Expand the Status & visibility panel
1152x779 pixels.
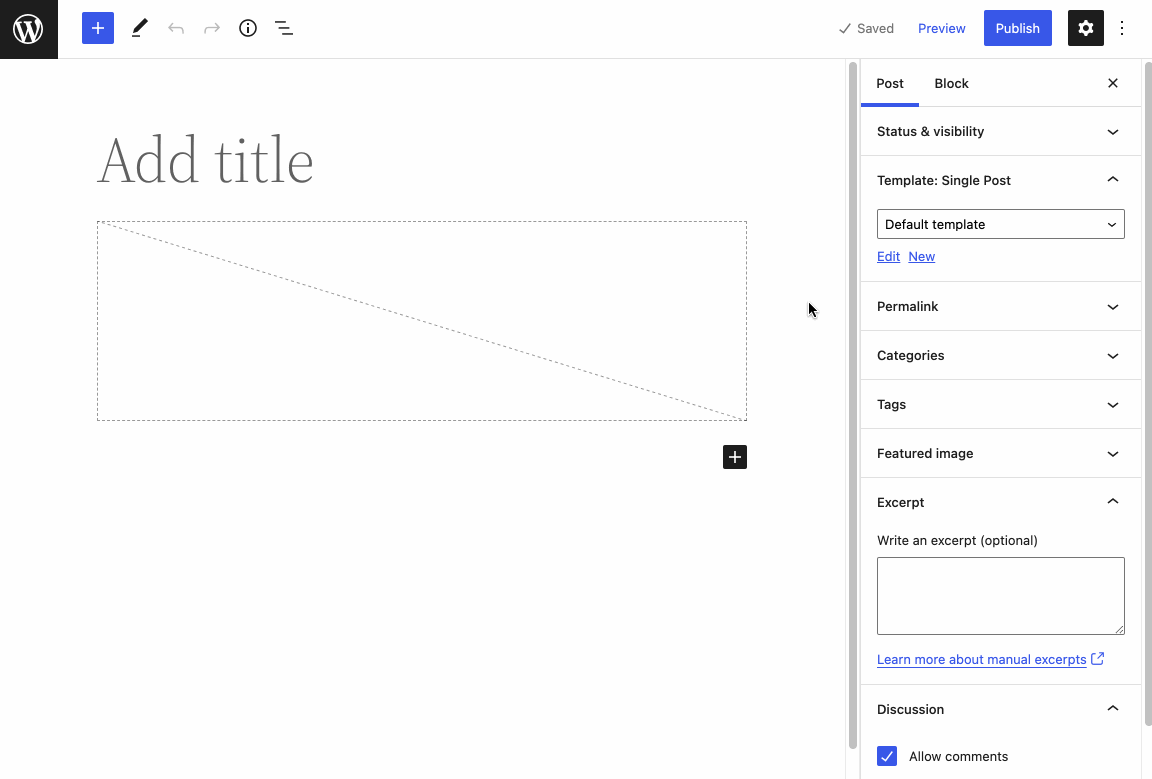pyautogui.click(x=1000, y=131)
